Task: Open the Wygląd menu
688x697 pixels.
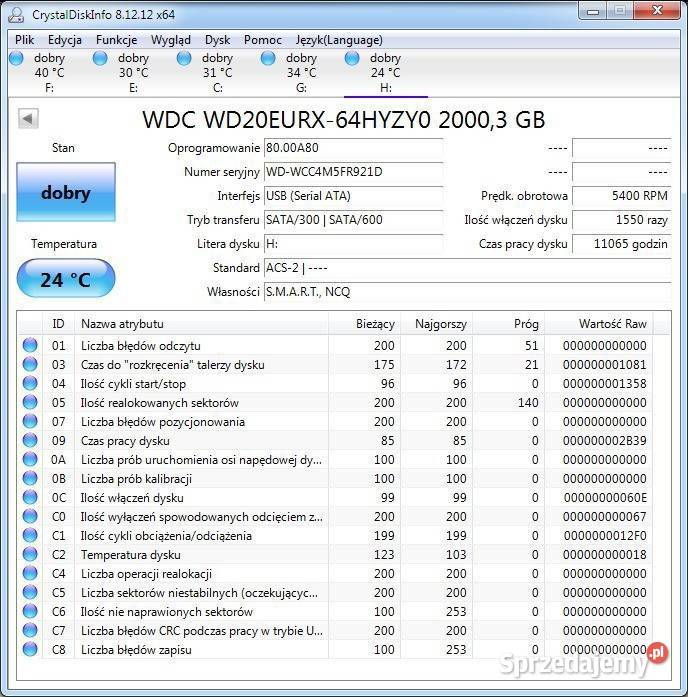Action: [x=171, y=40]
